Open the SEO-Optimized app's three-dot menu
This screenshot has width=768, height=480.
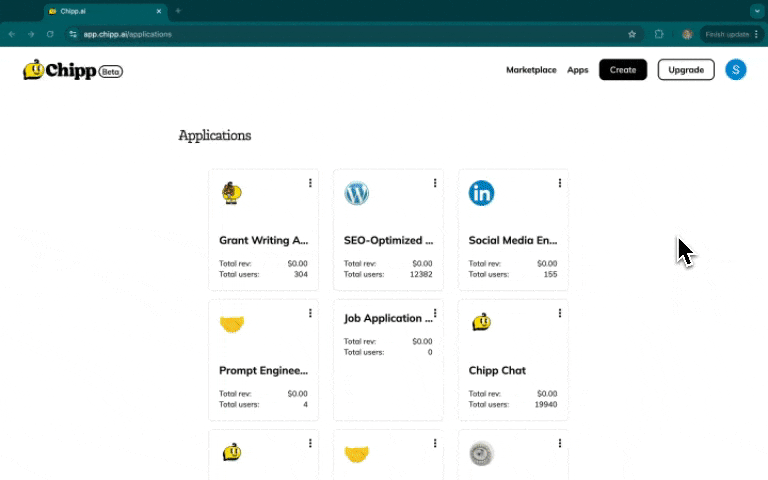[435, 183]
